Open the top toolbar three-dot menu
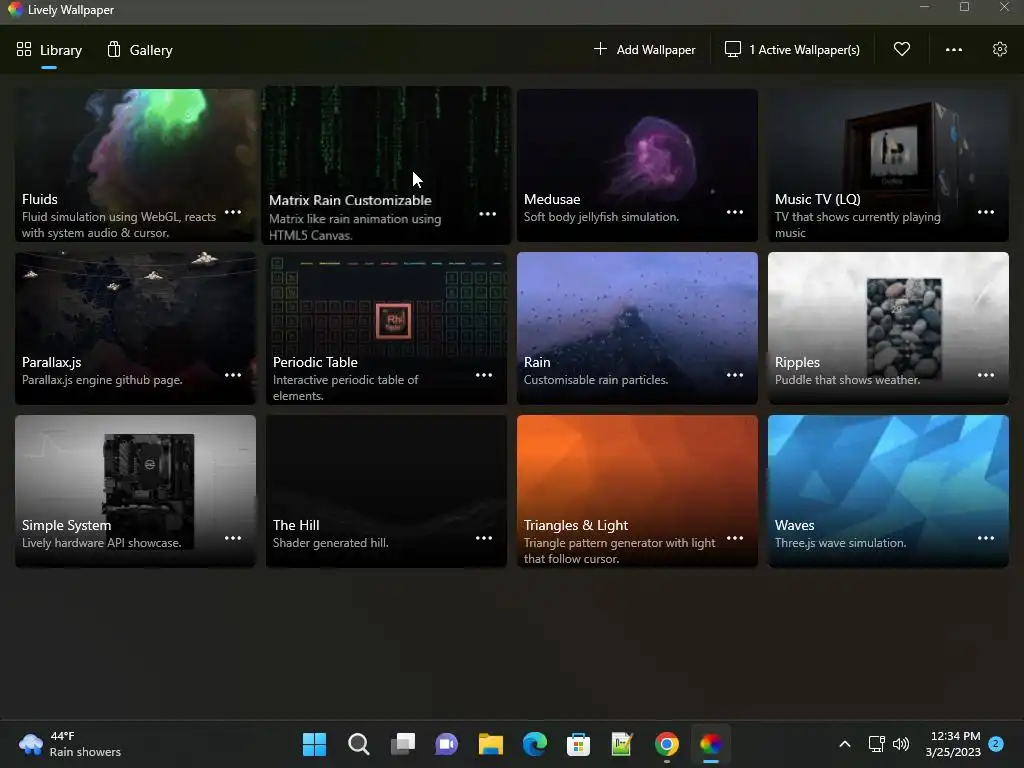This screenshot has width=1024, height=768. (953, 50)
